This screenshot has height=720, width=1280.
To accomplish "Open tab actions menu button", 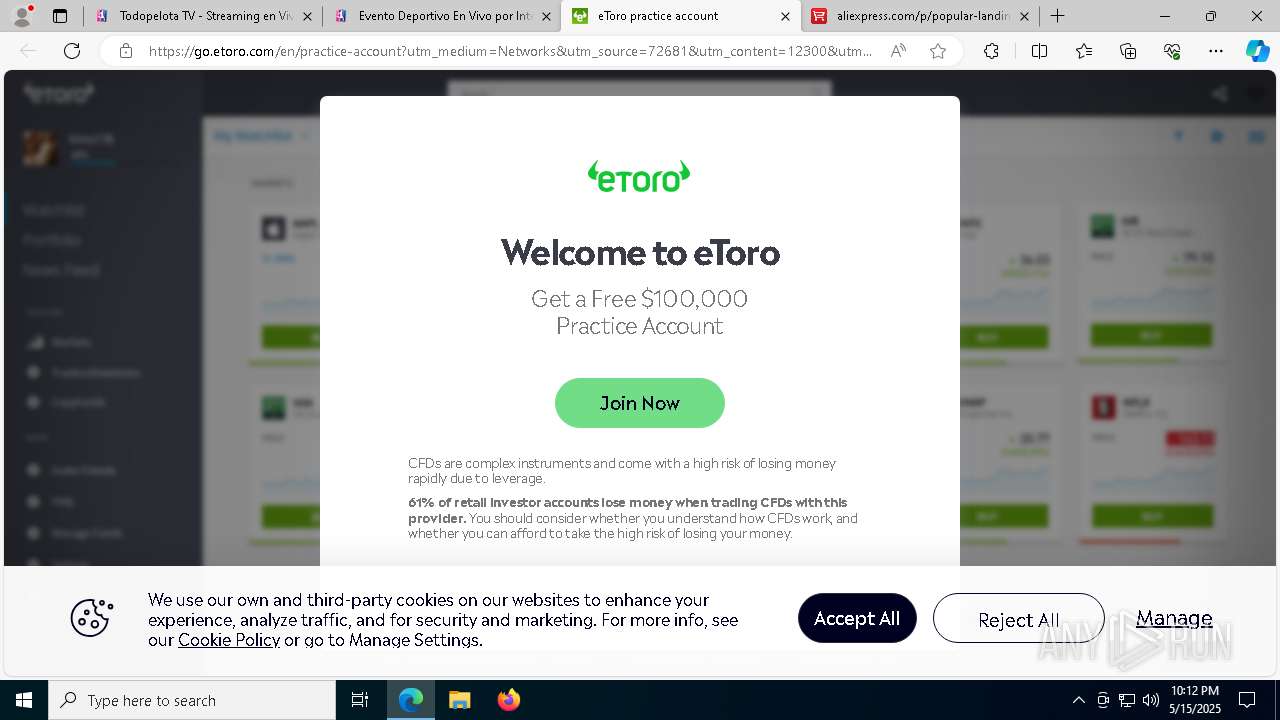I will [x=60, y=16].
